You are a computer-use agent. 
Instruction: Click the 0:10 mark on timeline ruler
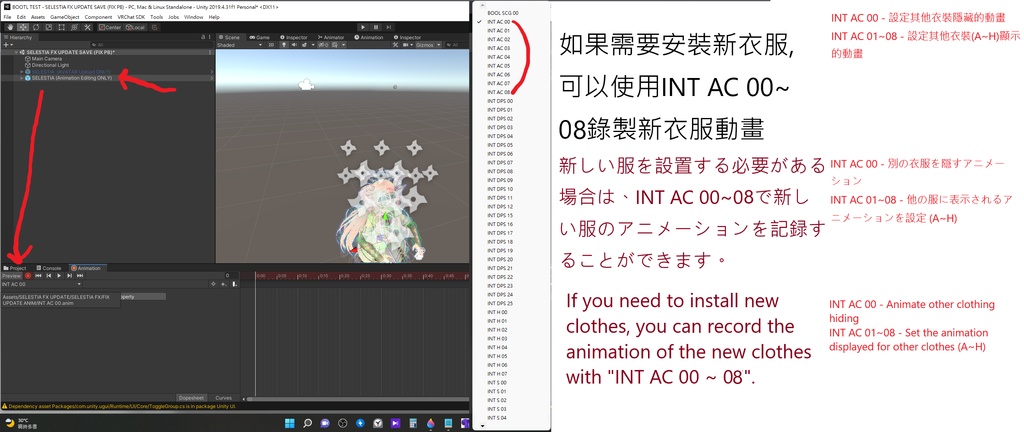[300, 276]
